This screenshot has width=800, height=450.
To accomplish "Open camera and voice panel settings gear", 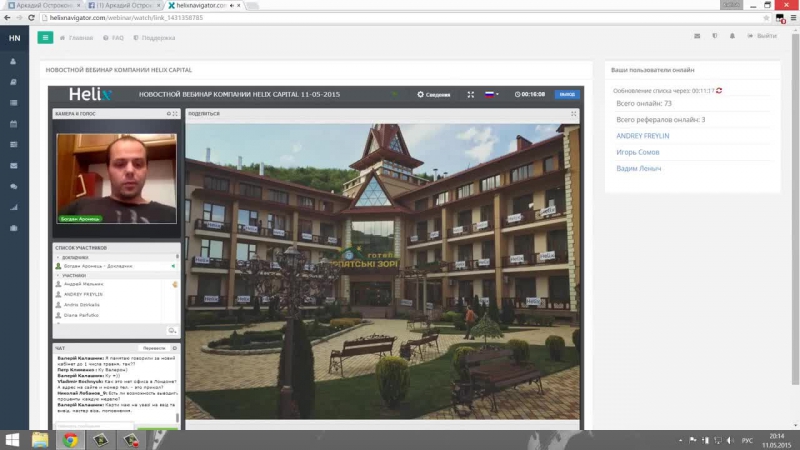I will pyautogui.click(x=169, y=114).
